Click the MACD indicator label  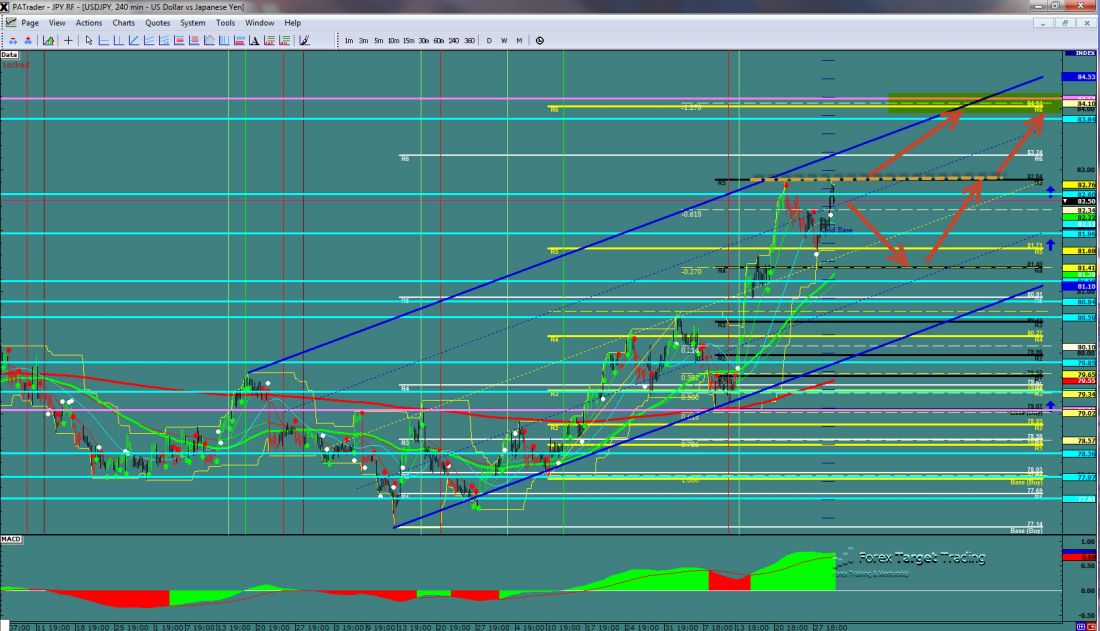(12, 540)
